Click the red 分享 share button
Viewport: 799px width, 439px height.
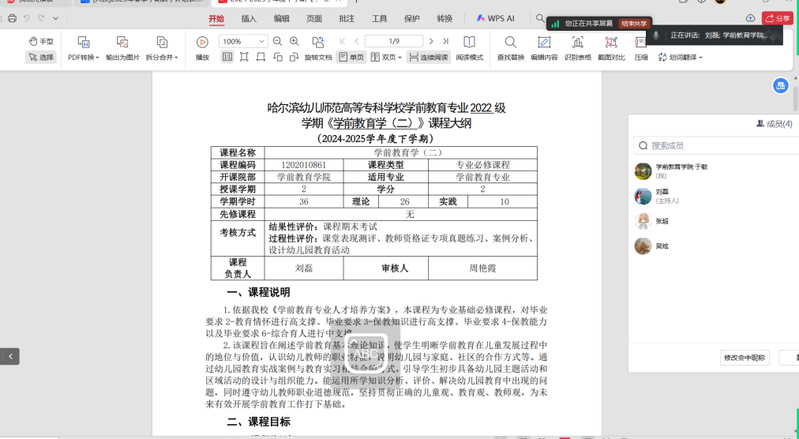pyautogui.click(x=777, y=18)
